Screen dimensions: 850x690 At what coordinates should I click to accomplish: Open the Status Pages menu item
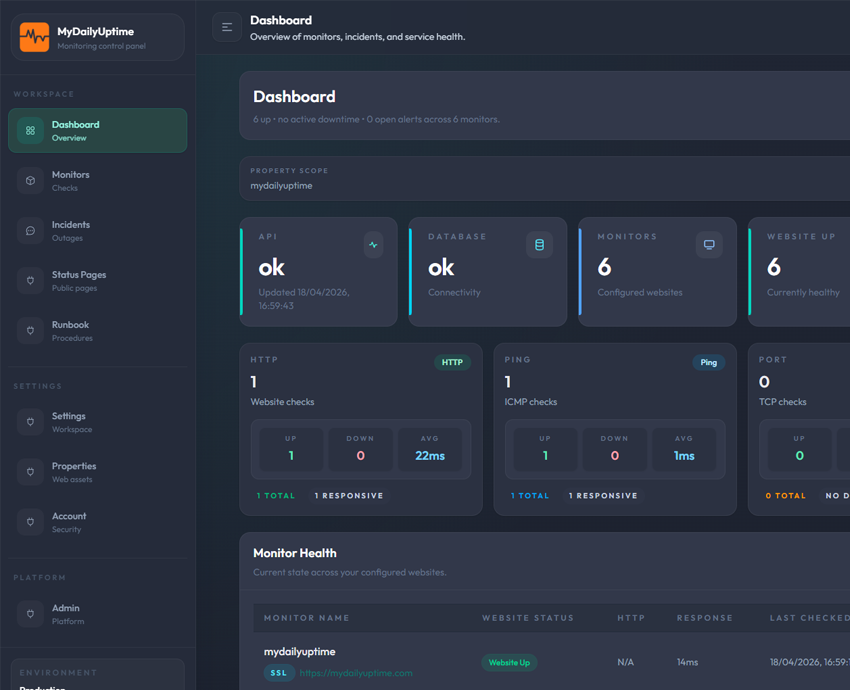(98, 281)
